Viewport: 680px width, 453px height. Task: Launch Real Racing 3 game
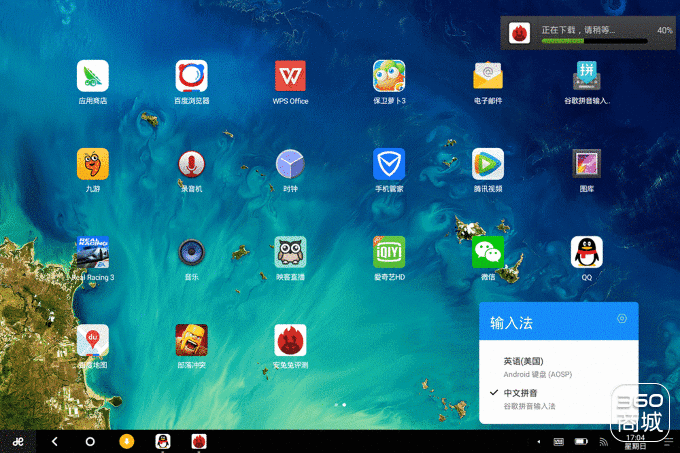(92, 252)
